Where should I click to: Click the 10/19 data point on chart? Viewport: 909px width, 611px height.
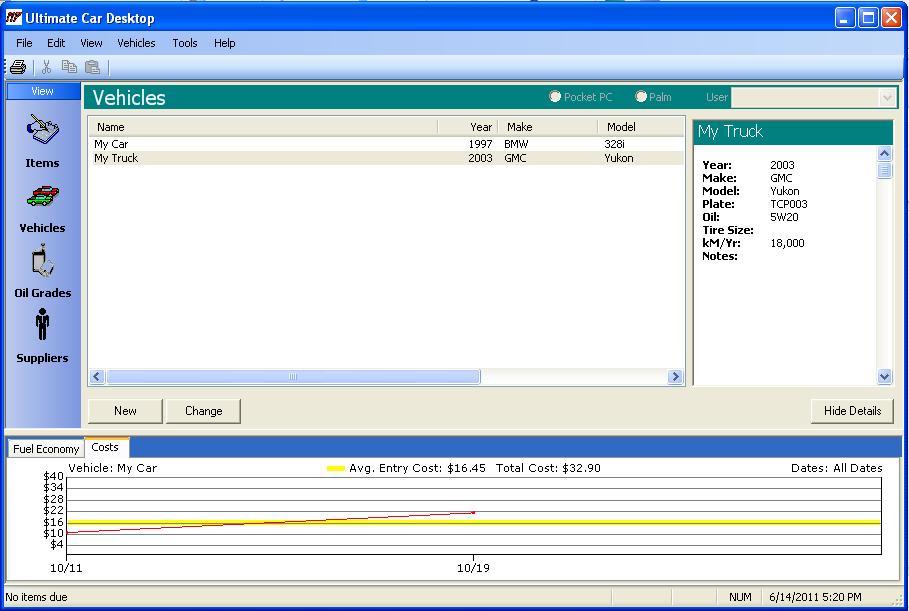473,512
